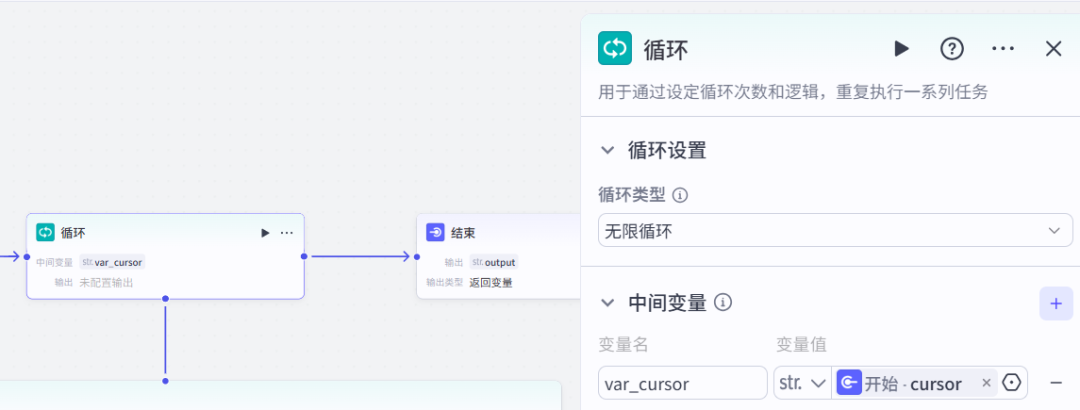Click 返回变量 in the 结束 node
Screen dimensions: 1080x410
tap(490, 283)
